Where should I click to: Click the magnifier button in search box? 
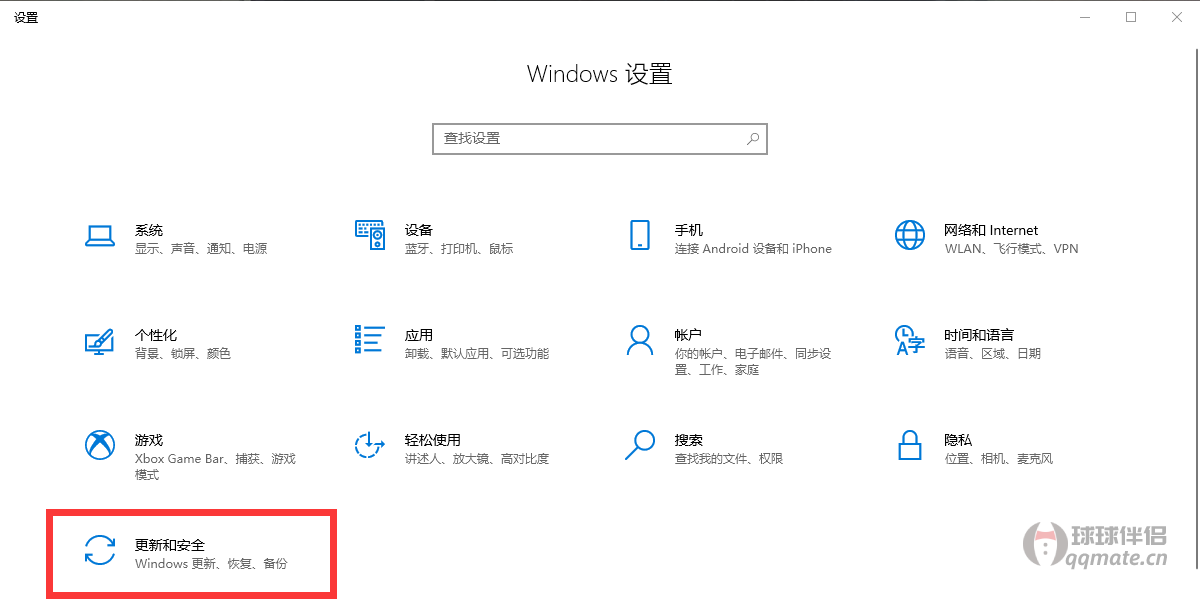[x=753, y=139]
